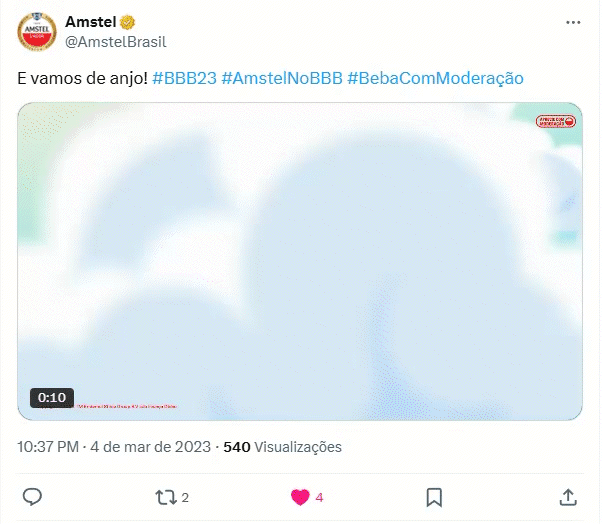Click the Amstel profile avatar logo
This screenshot has height=524, width=602.
tap(37, 32)
